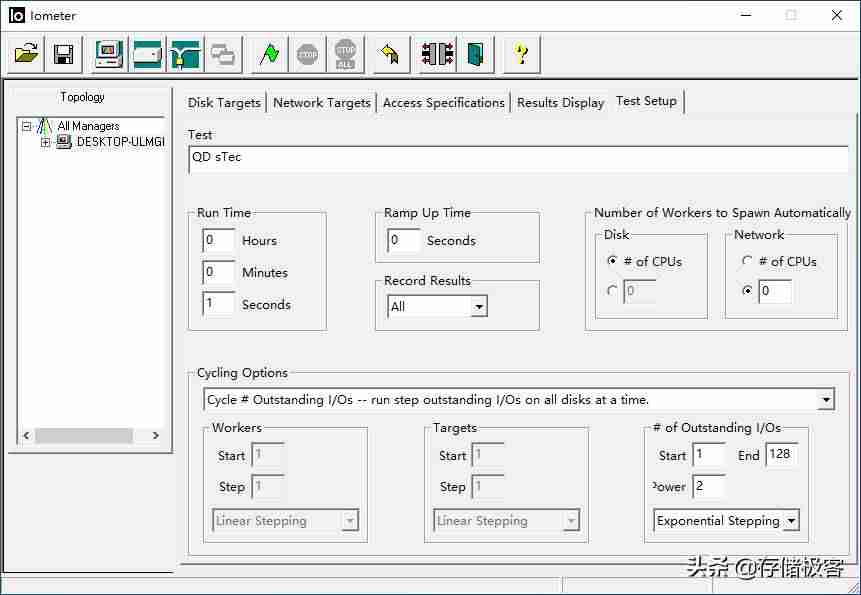861x595 pixels.
Task: Click the duplicate worker icon
Action: [223, 54]
